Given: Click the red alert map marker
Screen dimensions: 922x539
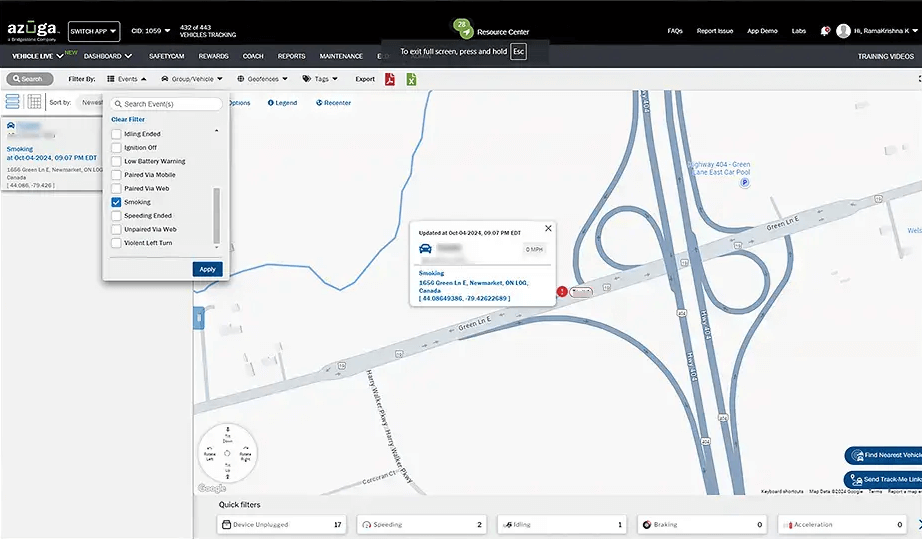Looking at the screenshot, I should (562, 292).
